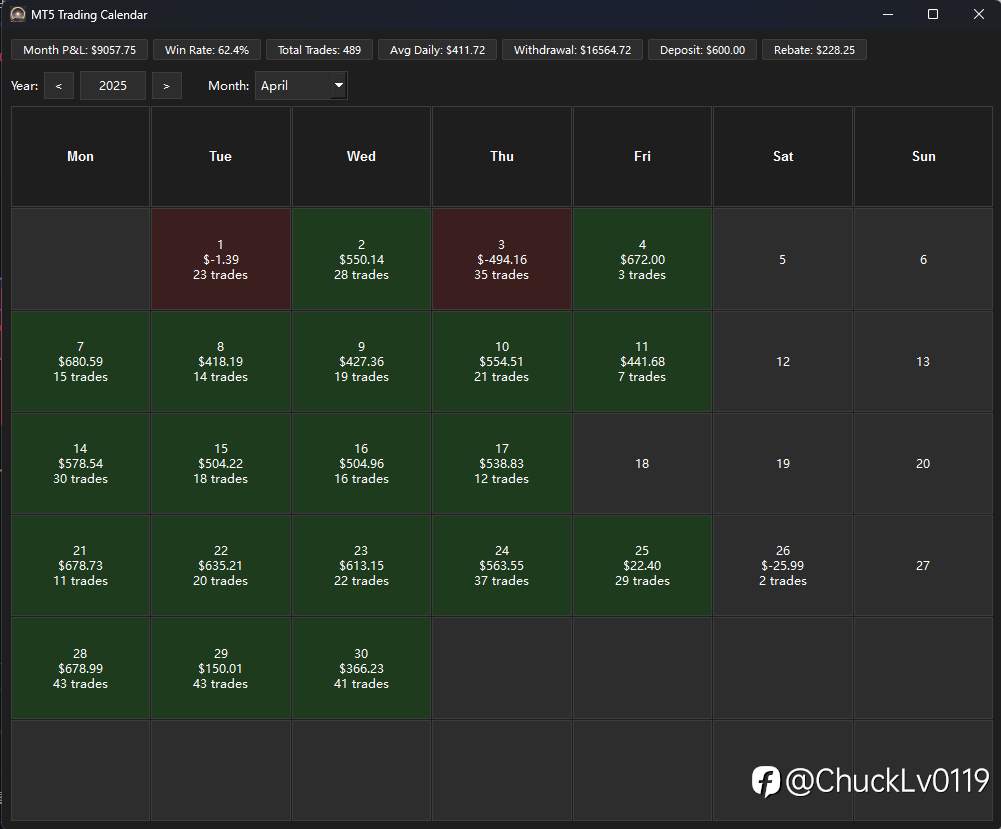Select April 29 cell with $150.01
Image resolution: width=1001 pixels, height=829 pixels.
(221, 668)
